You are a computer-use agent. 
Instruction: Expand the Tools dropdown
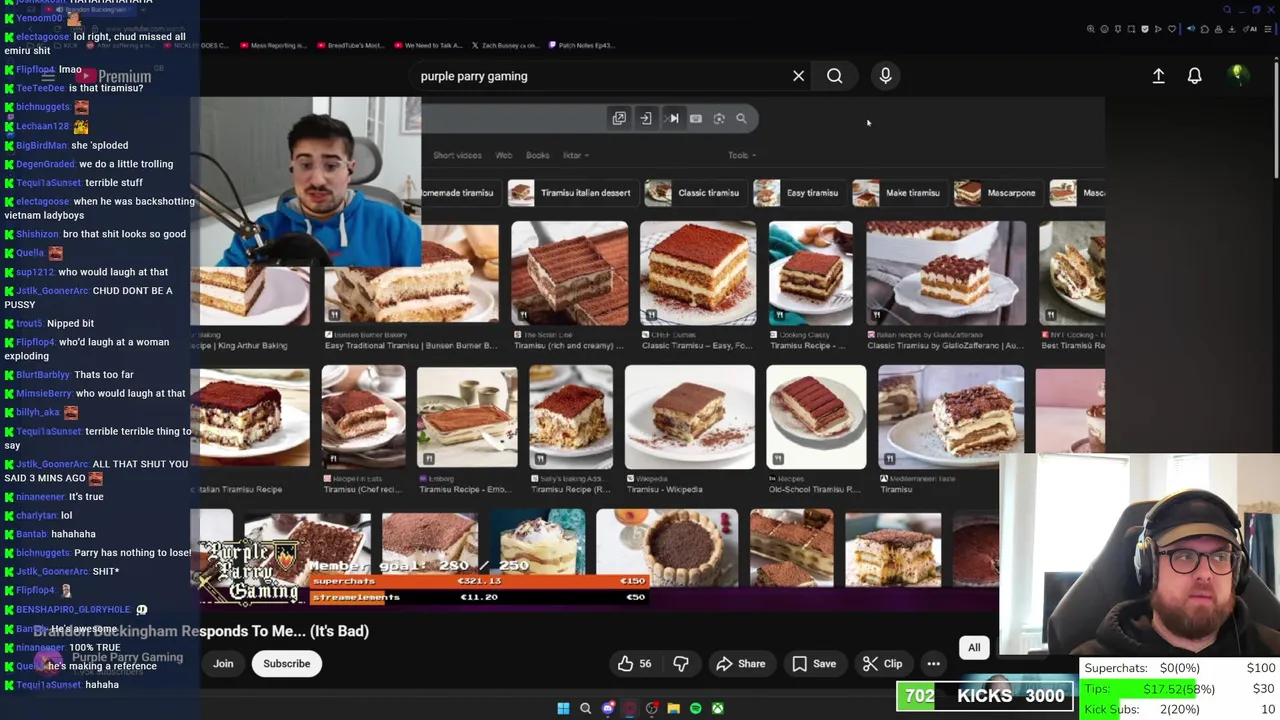(742, 155)
